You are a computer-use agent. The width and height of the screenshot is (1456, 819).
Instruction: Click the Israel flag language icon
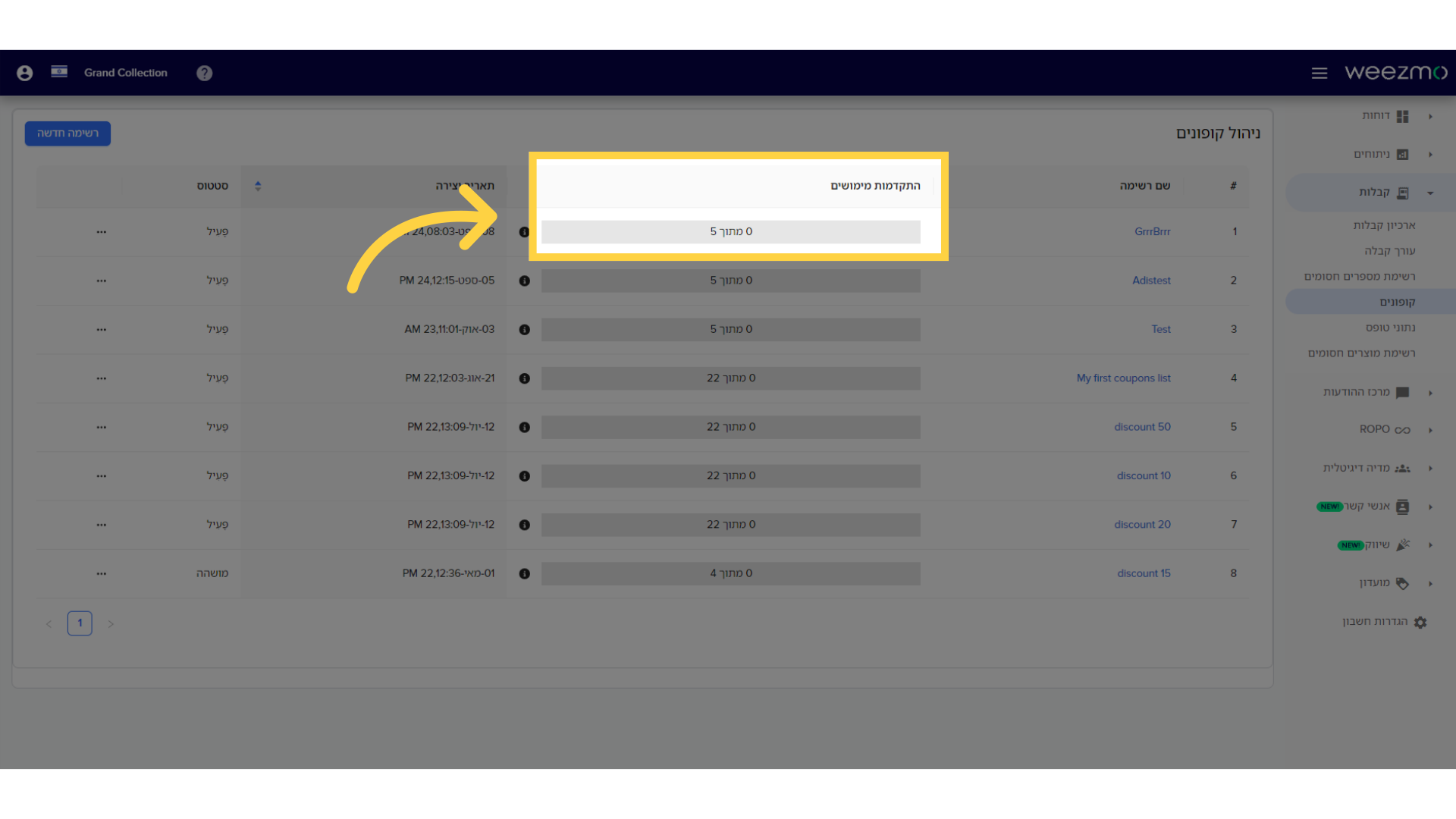(59, 72)
